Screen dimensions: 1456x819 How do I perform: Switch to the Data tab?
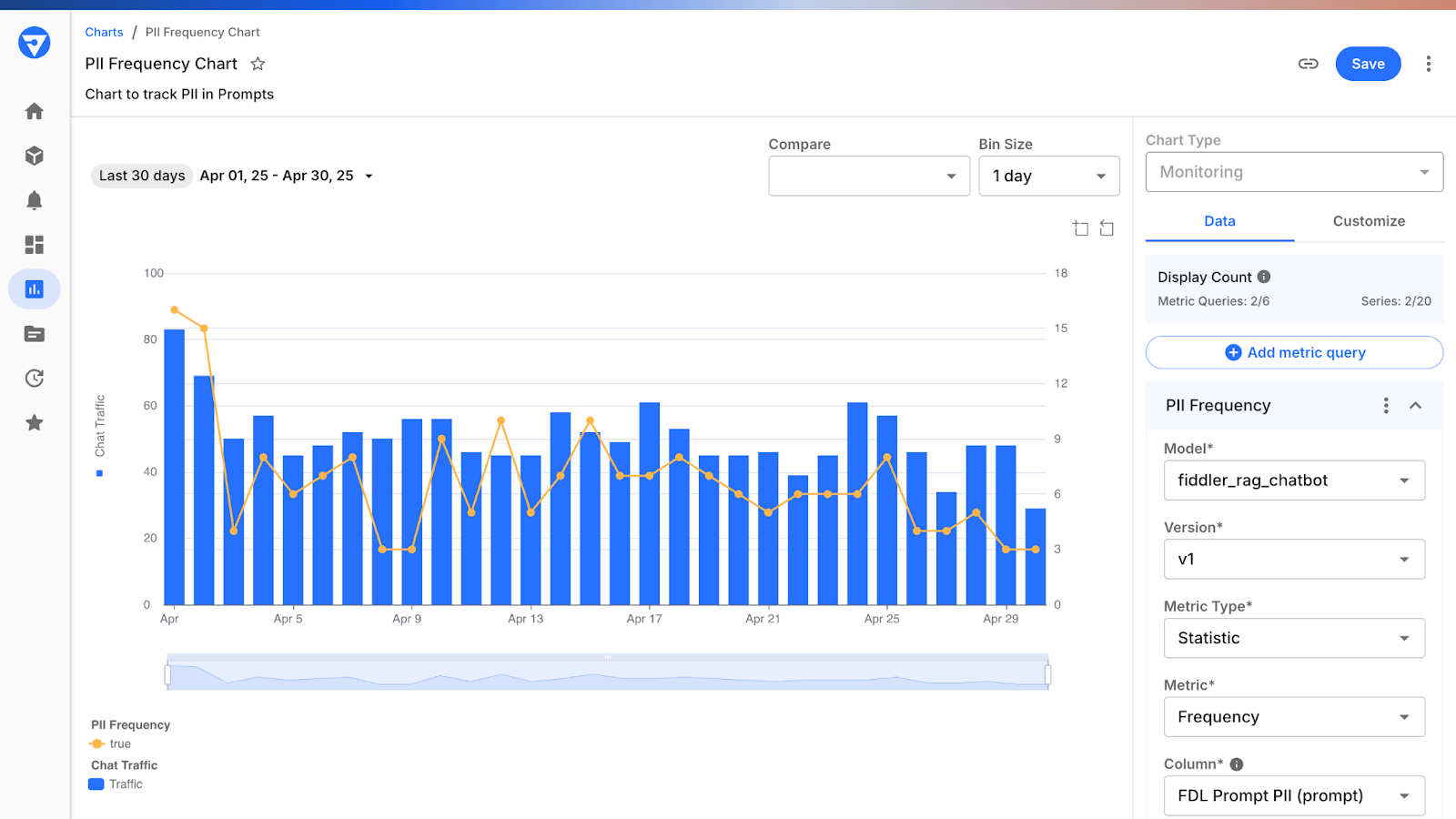(x=1219, y=221)
